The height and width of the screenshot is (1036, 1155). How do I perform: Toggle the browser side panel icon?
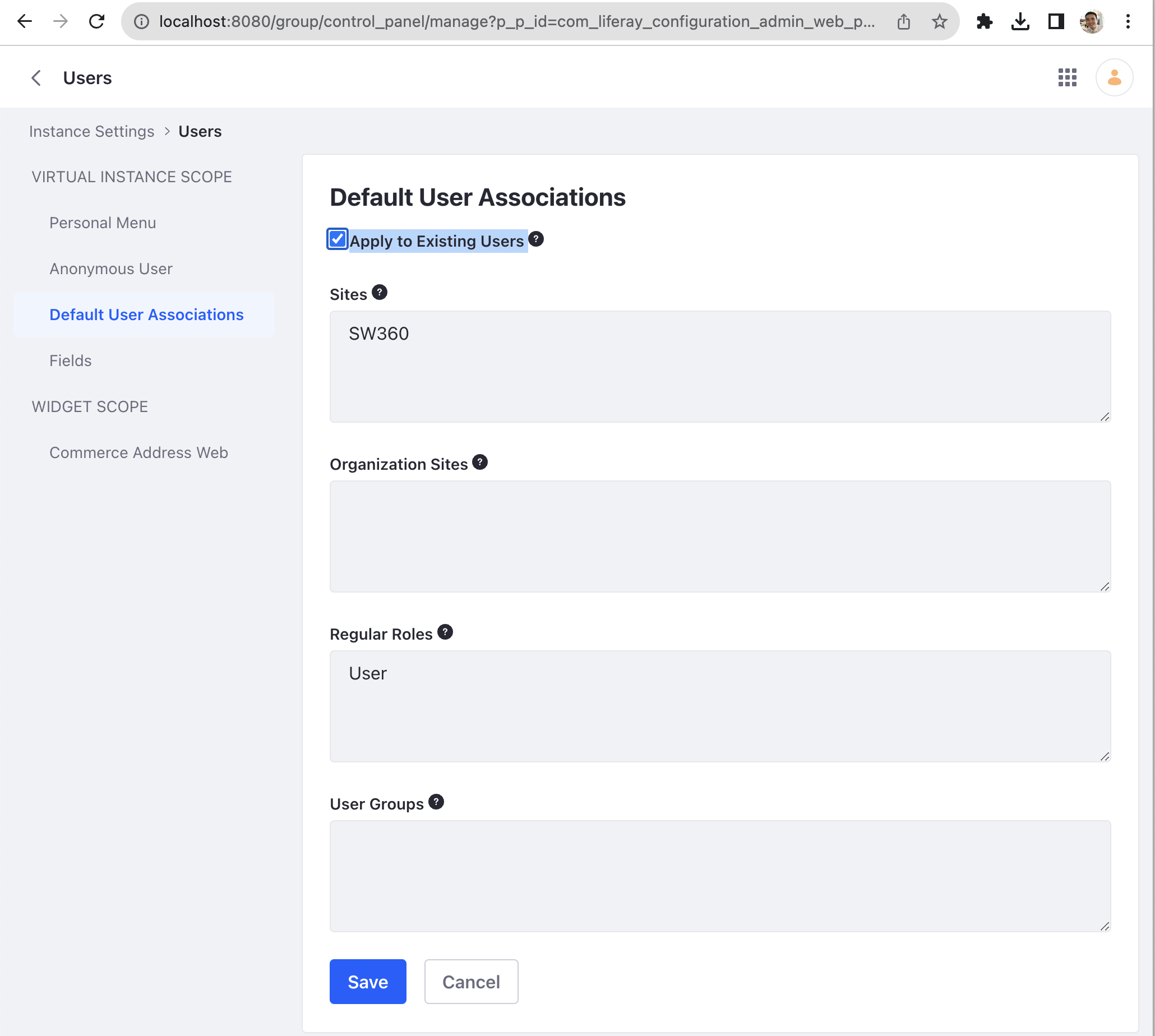[1056, 22]
